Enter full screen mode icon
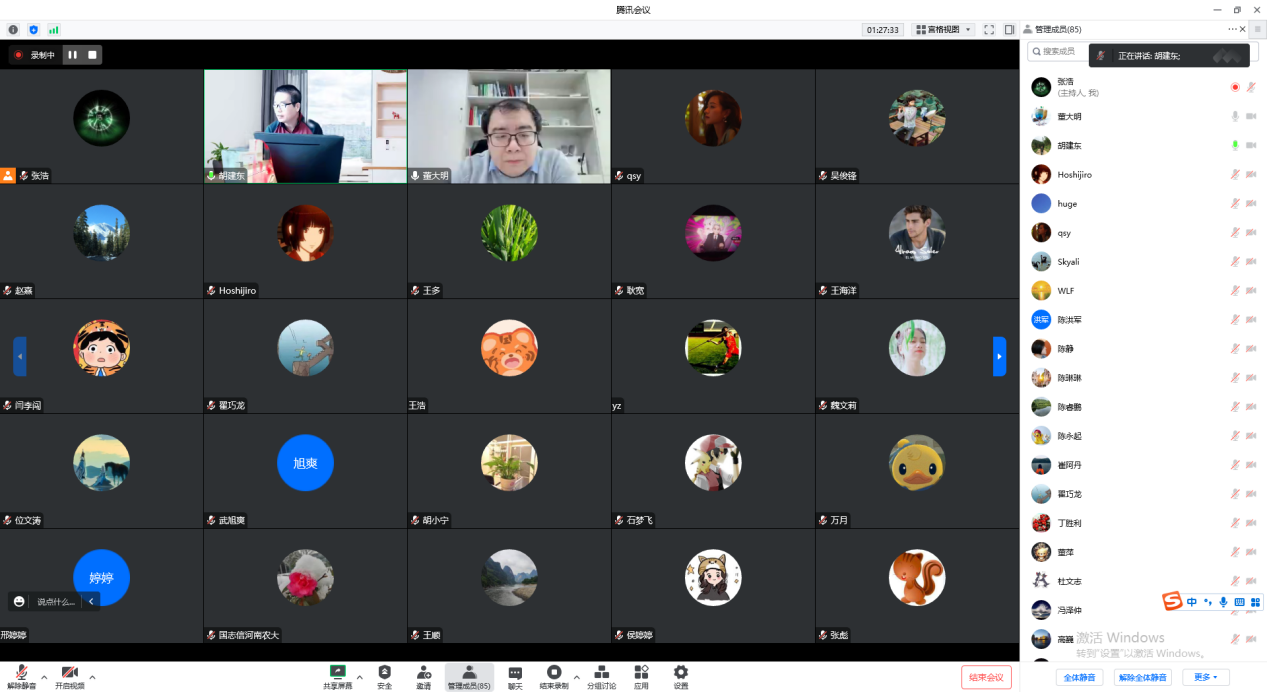This screenshot has width=1268, height=693. [x=989, y=30]
